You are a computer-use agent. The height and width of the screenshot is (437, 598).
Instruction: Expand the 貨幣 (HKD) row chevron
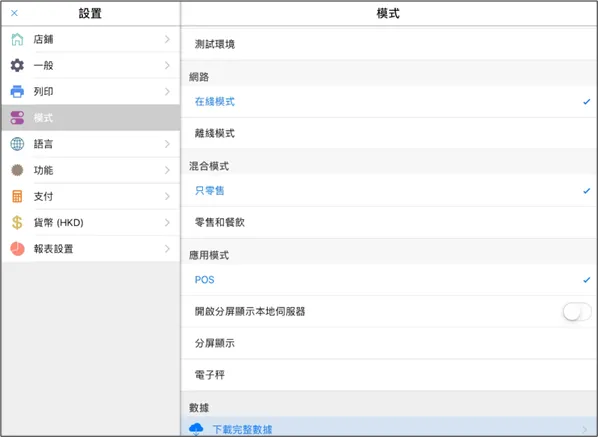(167, 222)
